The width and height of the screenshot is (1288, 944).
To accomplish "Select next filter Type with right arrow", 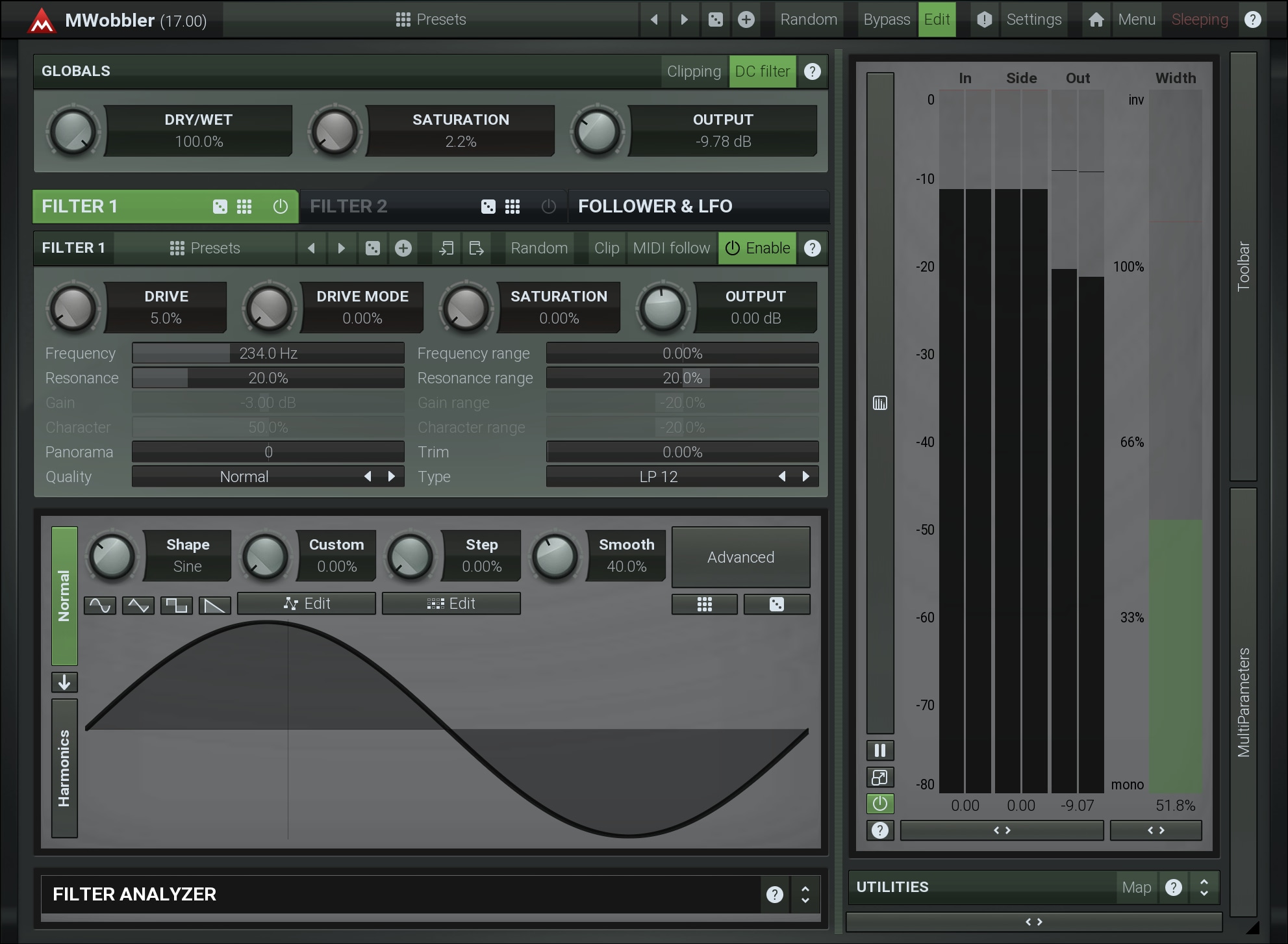I will [x=805, y=477].
